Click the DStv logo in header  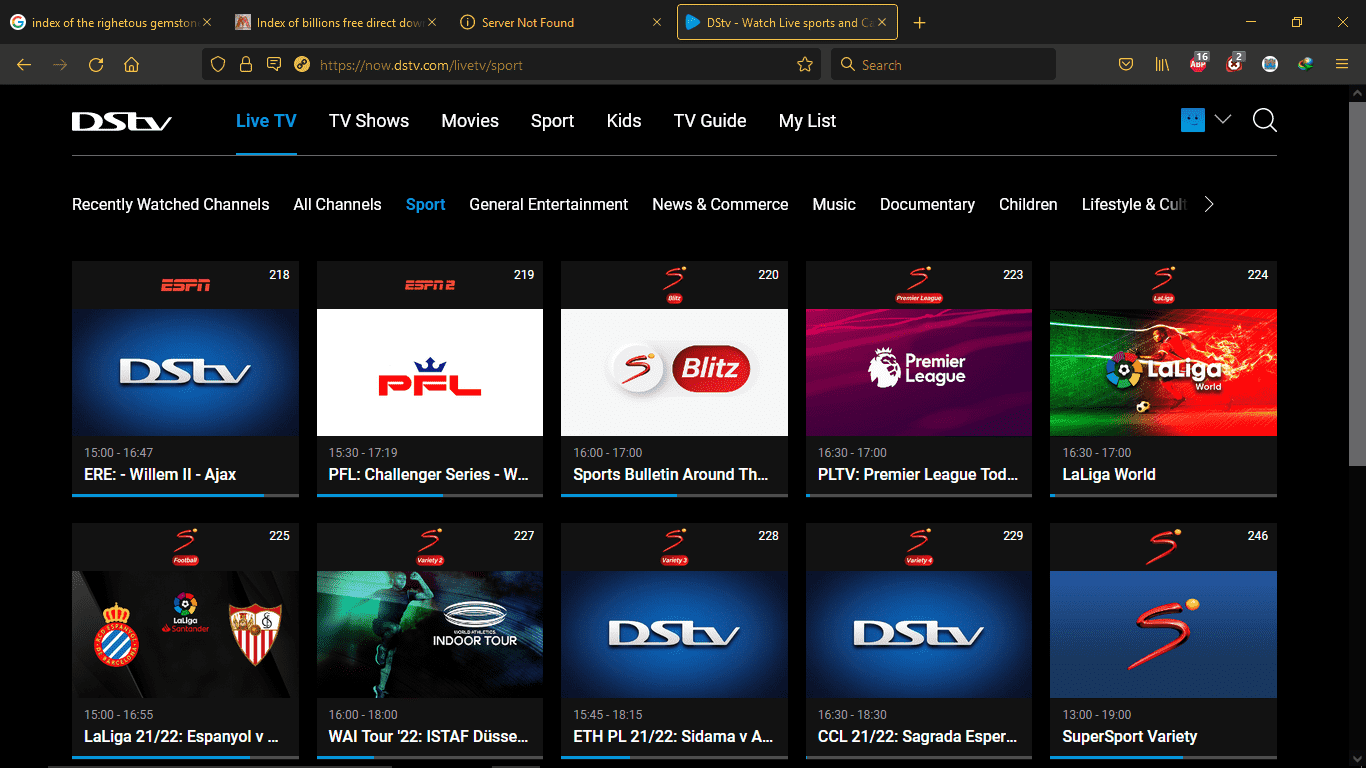pos(122,121)
